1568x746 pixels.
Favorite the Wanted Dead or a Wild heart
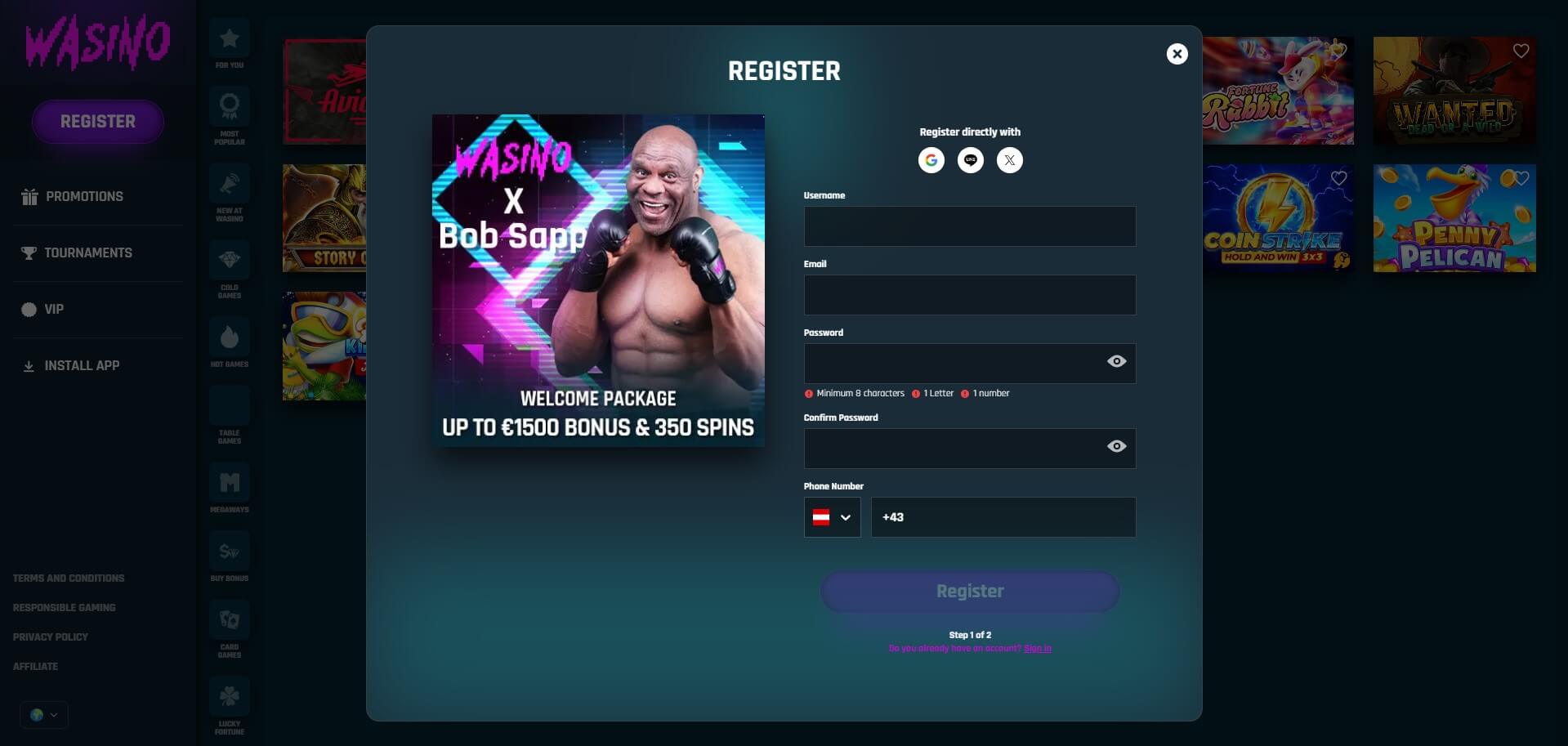click(1521, 51)
